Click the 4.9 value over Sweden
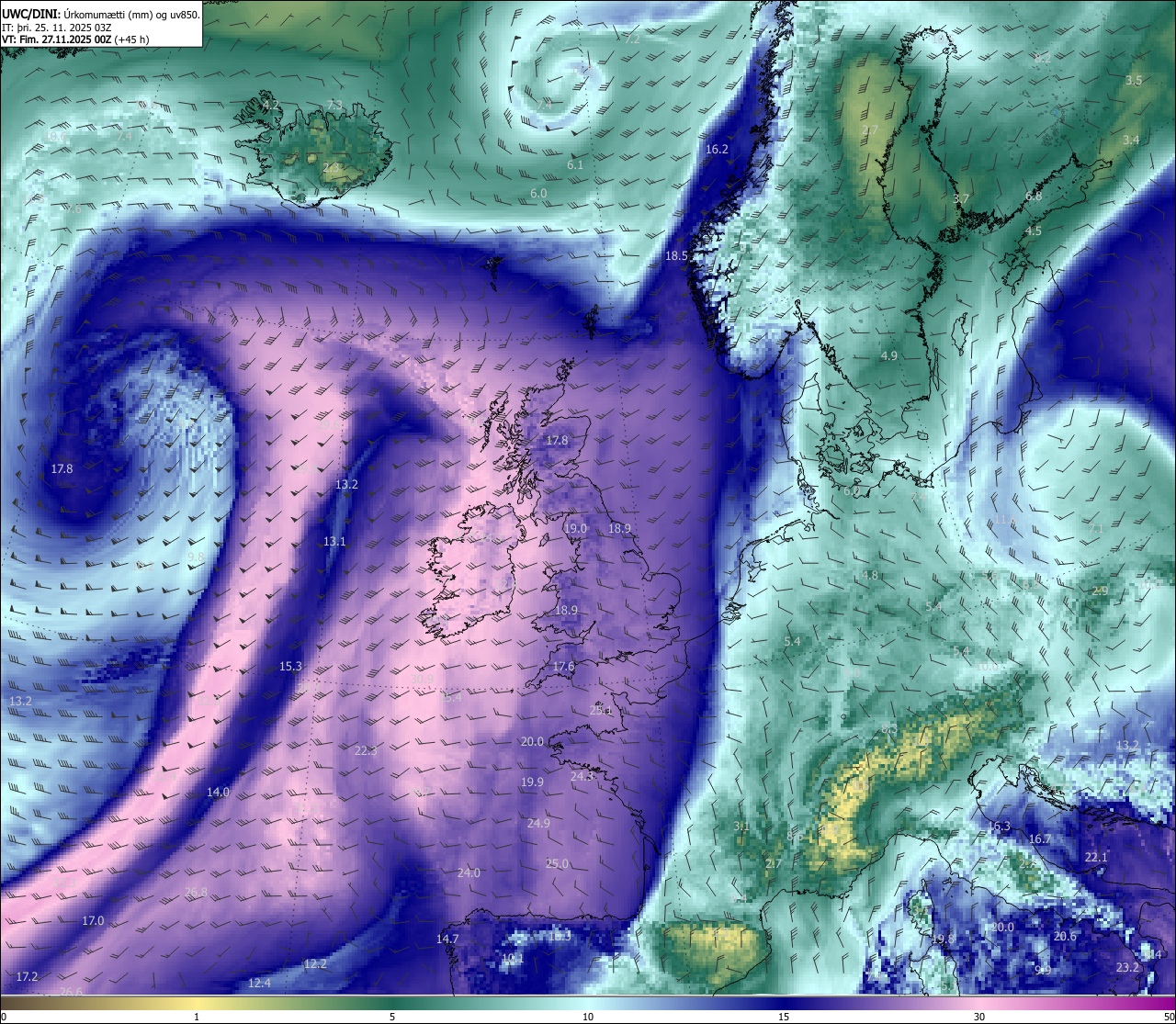The width and height of the screenshot is (1176, 1024). 888,355
